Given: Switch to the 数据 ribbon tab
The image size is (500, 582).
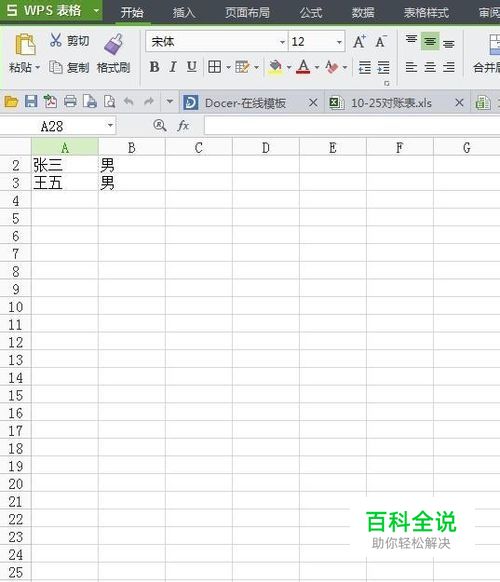Looking at the screenshot, I should pos(363,13).
